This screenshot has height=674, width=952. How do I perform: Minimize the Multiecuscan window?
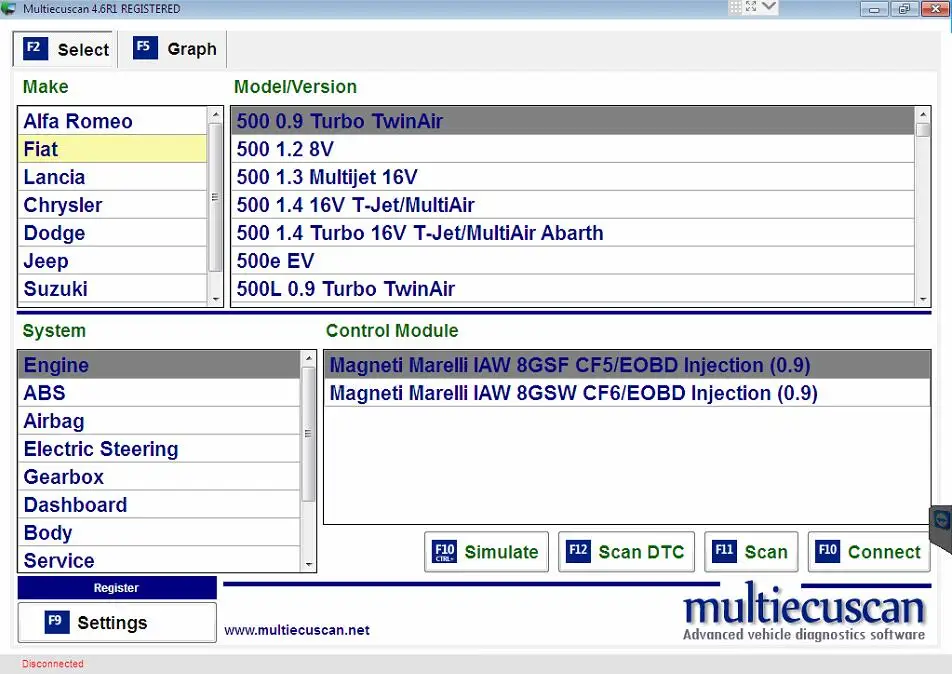874,9
